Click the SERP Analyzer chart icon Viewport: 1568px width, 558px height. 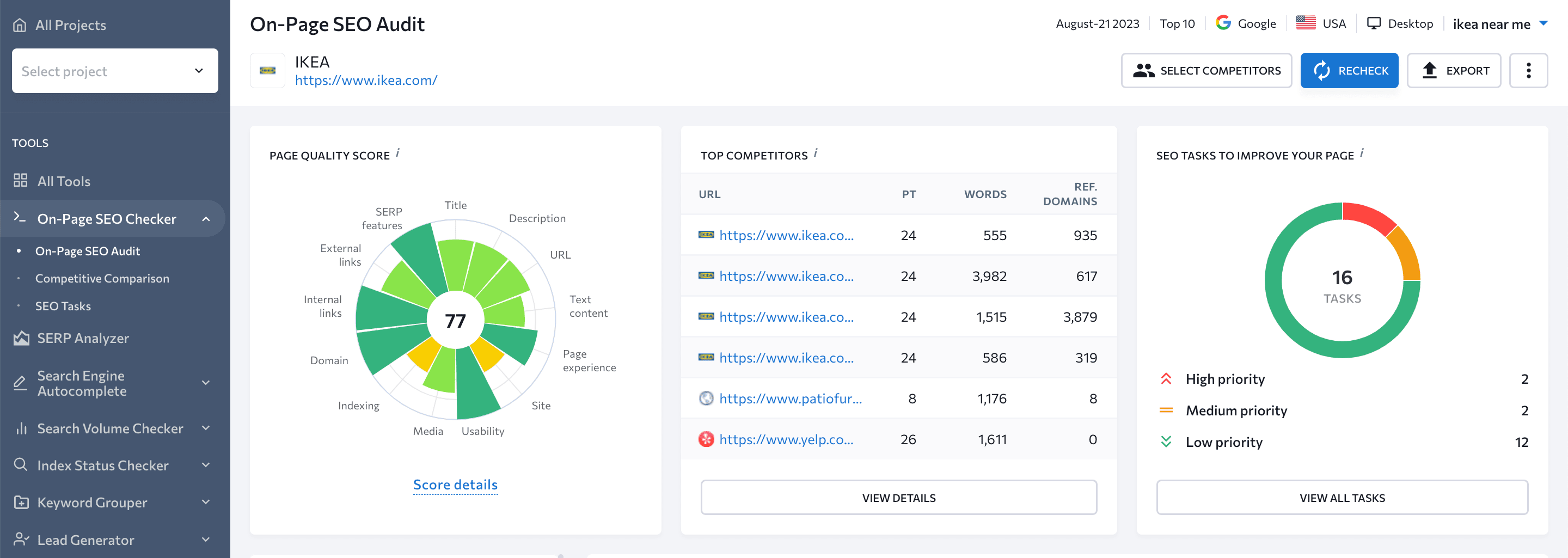[x=21, y=338]
